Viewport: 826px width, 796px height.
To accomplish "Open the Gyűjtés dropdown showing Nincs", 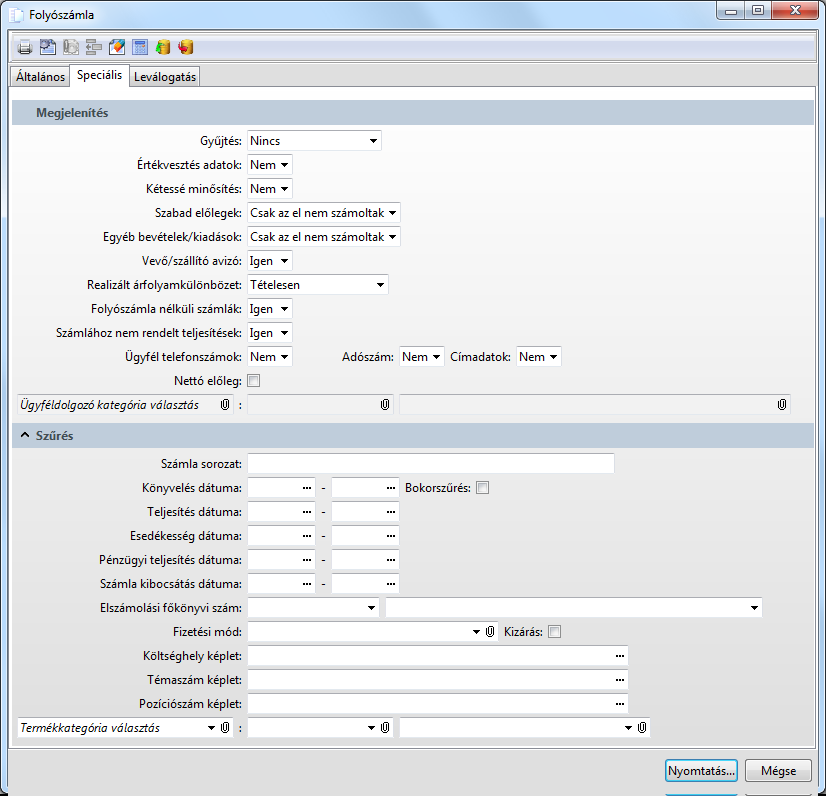I will click(314, 141).
